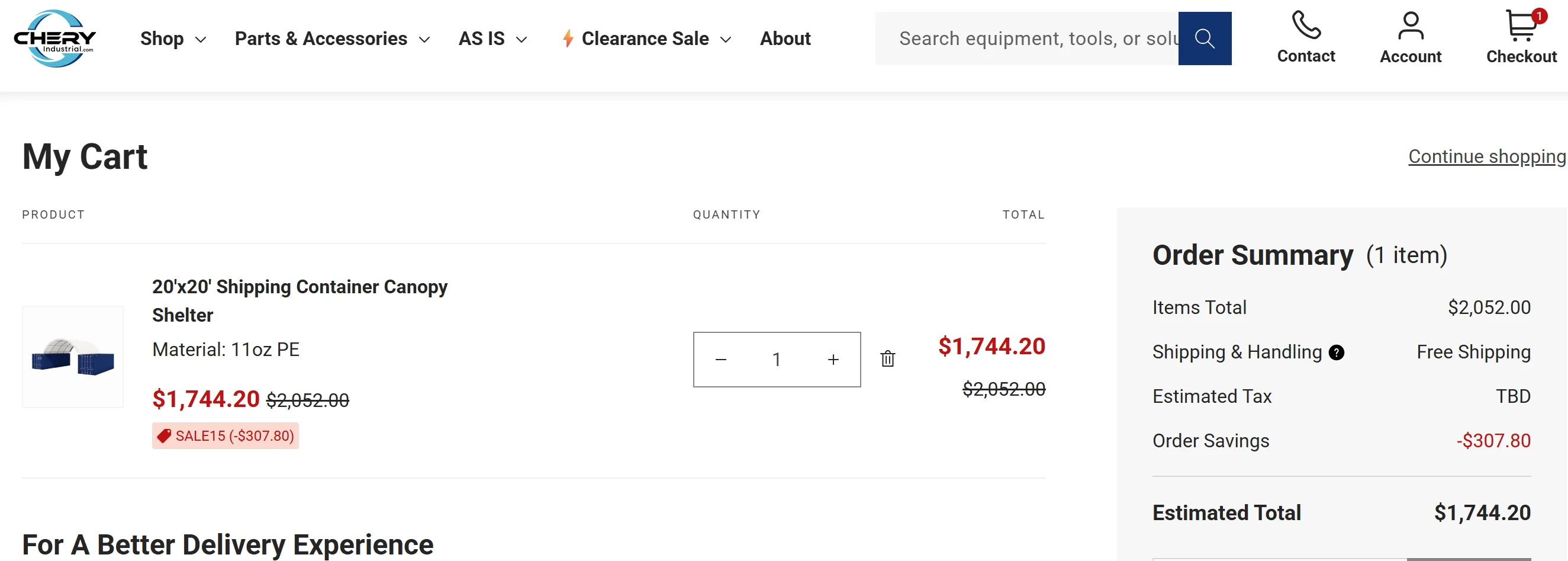Open the Account icon
1568x561 pixels.
tap(1410, 27)
